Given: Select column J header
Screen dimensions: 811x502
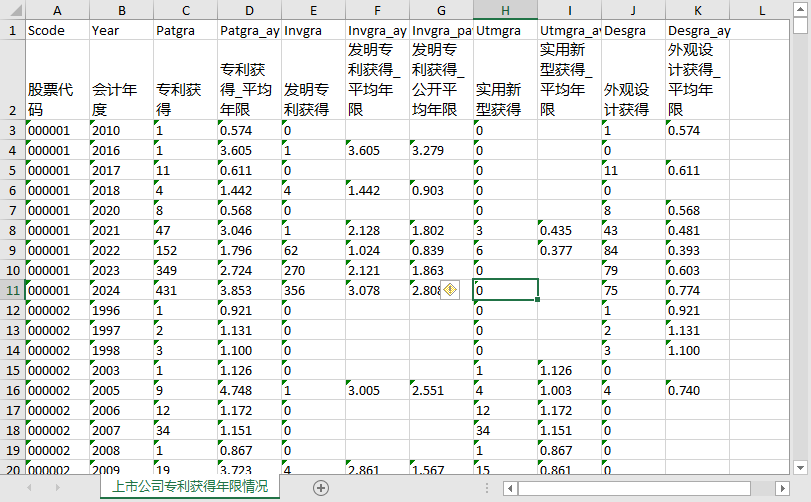Looking at the screenshot, I should 633,10.
